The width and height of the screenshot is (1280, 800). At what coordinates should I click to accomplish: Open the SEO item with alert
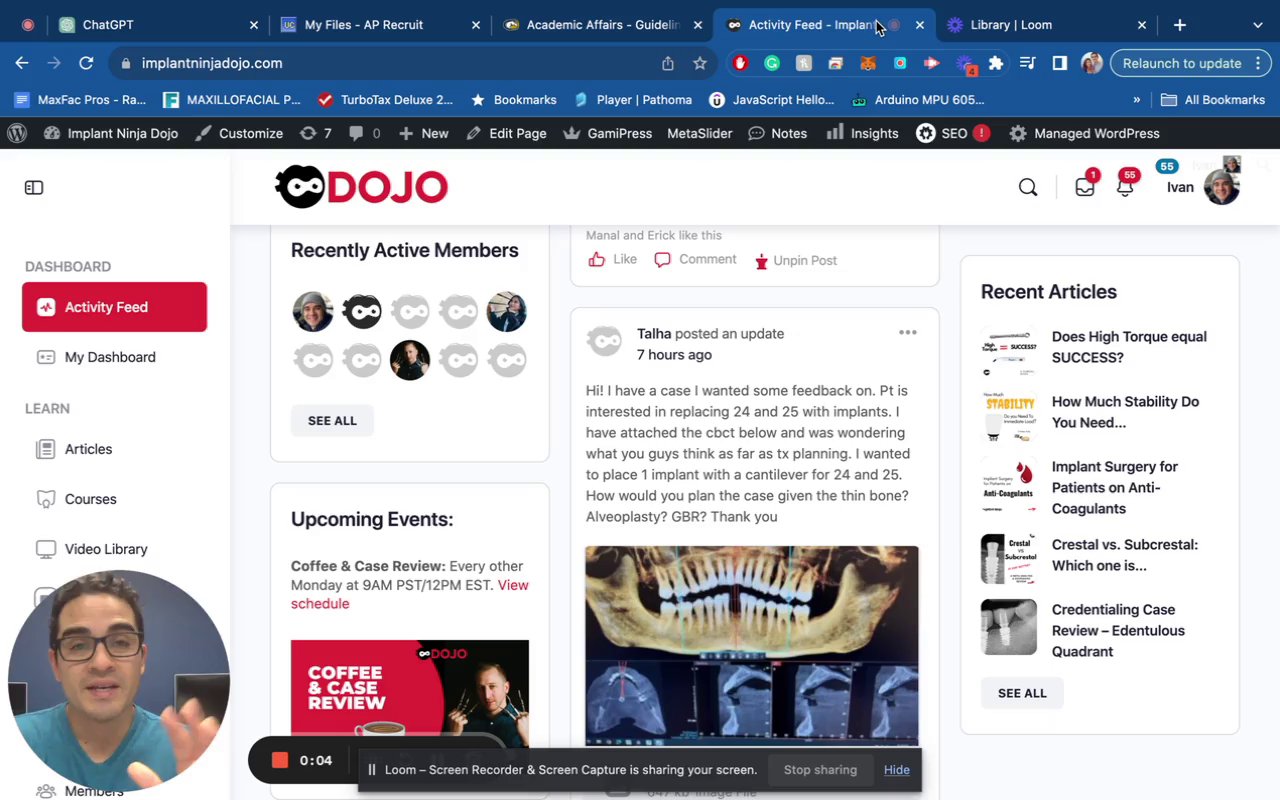(x=953, y=133)
